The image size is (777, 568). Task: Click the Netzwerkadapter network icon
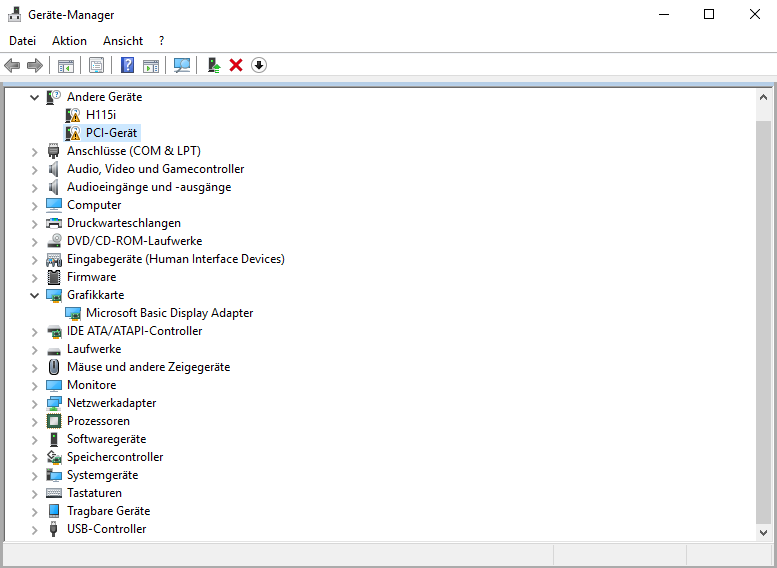click(x=54, y=403)
